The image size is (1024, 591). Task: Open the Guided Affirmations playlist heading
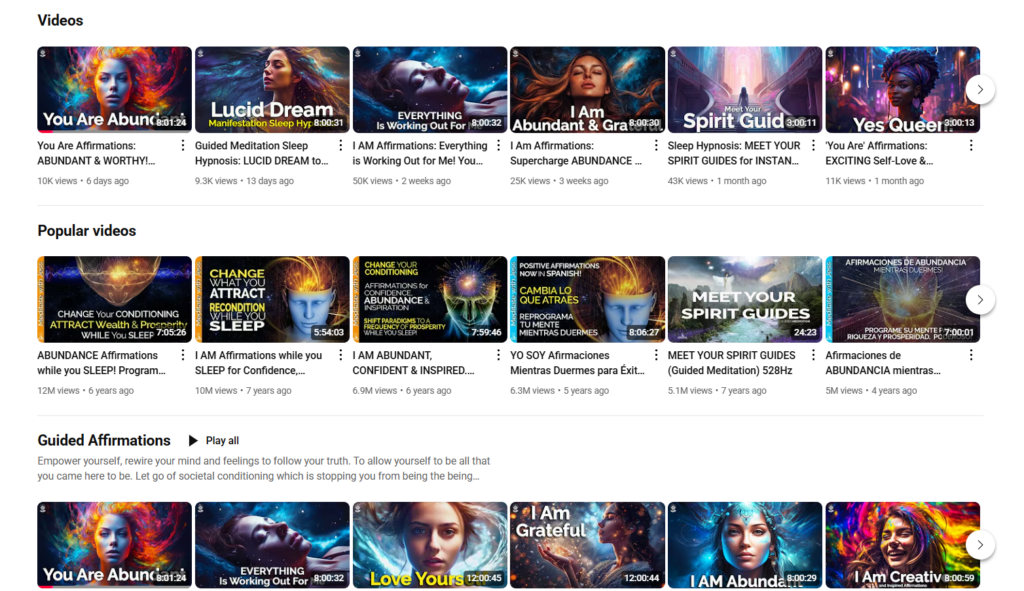[104, 441]
